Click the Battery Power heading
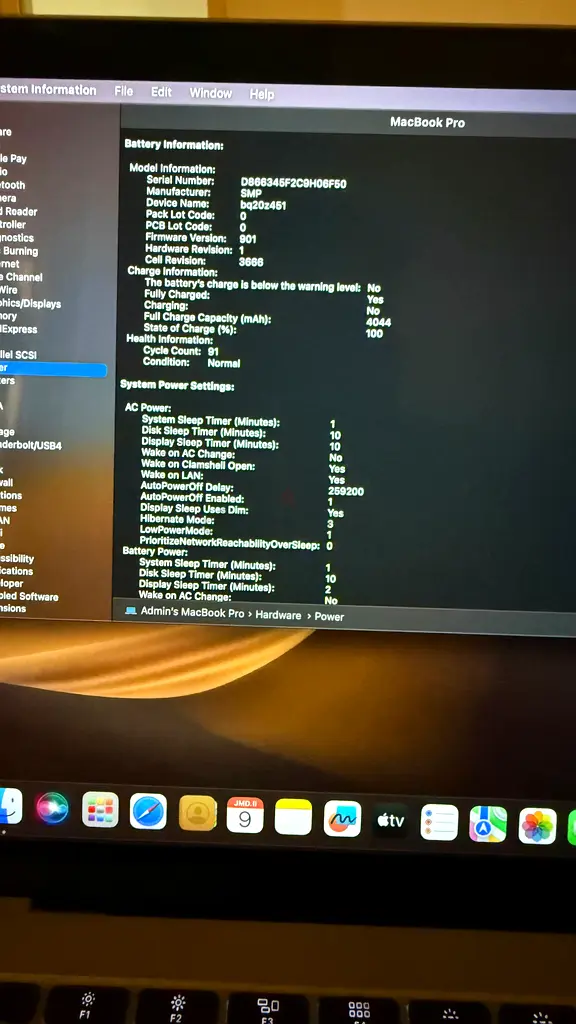Image resolution: width=576 pixels, height=1024 pixels. point(155,552)
